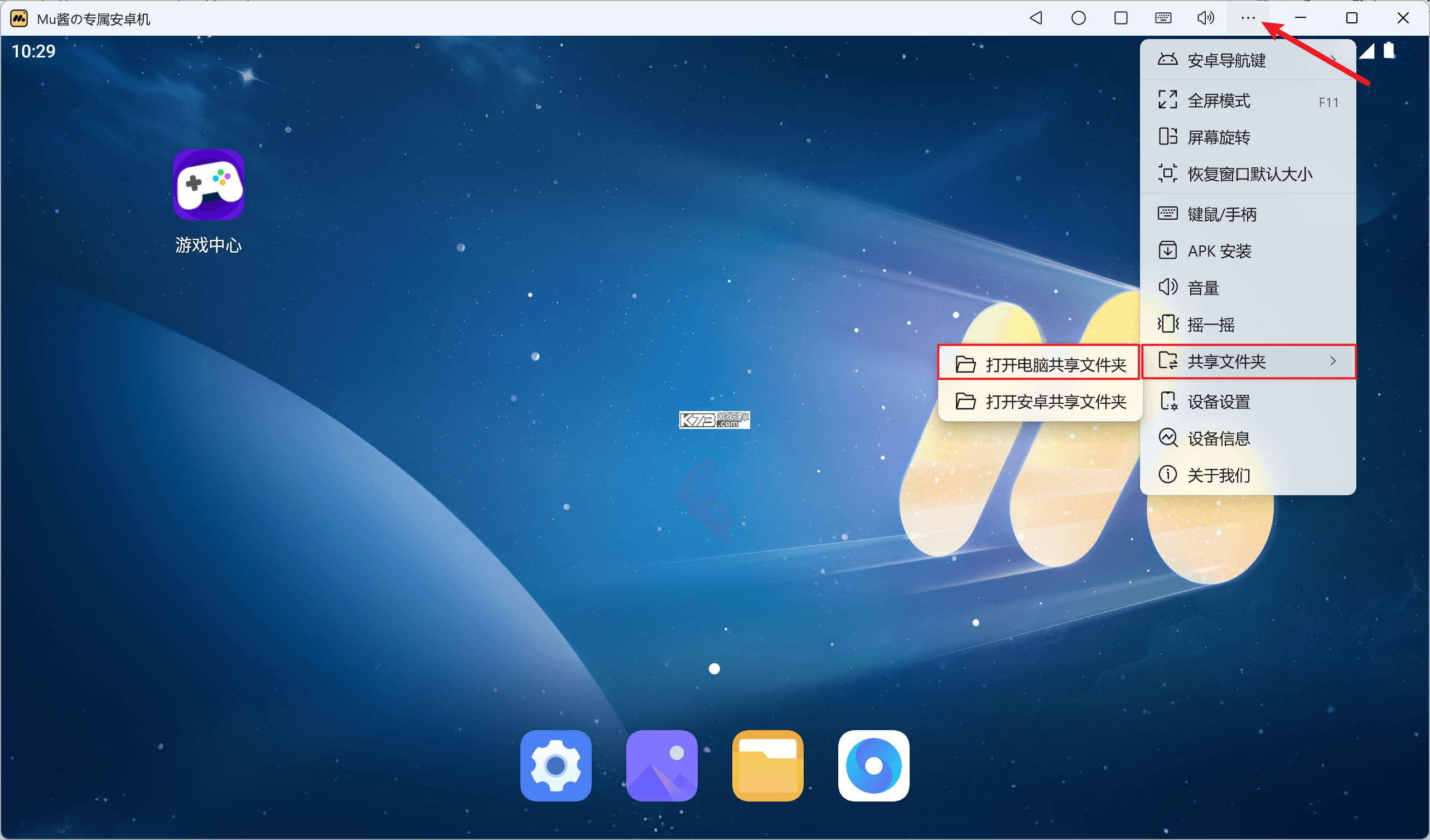Click 打开电脑共享文件夹 submenu item
The width and height of the screenshot is (1430, 840).
pos(1039,364)
